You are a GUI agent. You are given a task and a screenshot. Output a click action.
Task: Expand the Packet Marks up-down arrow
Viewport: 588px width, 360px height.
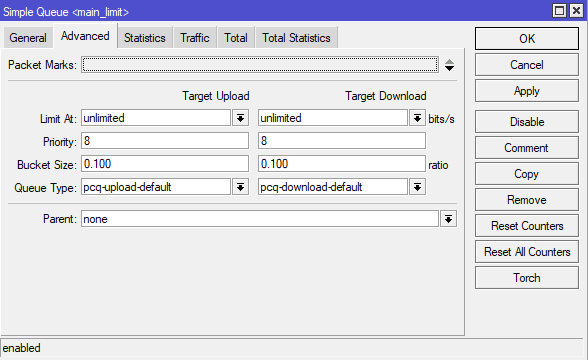pos(449,65)
